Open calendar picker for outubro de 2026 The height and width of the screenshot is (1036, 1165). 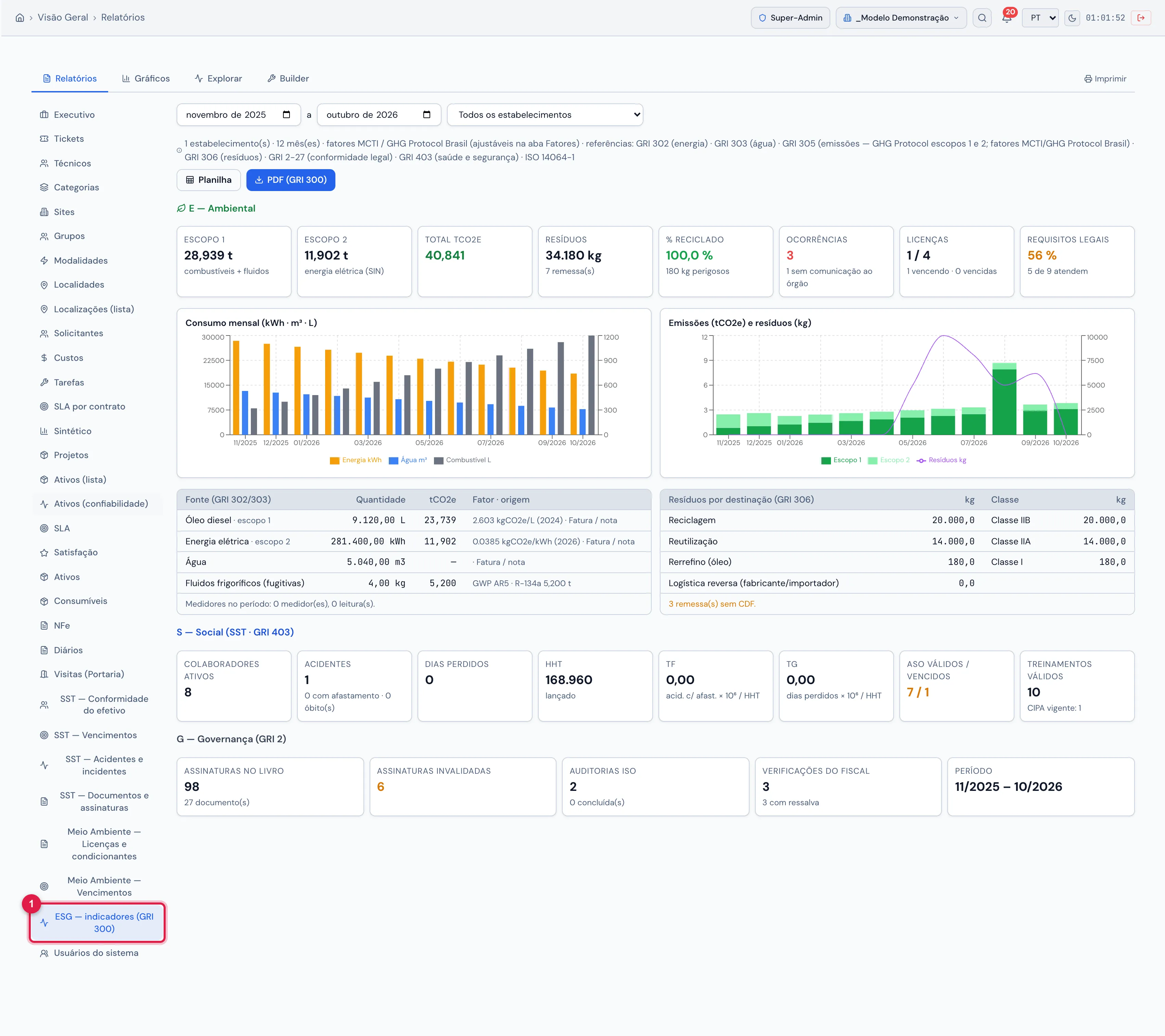coord(427,115)
